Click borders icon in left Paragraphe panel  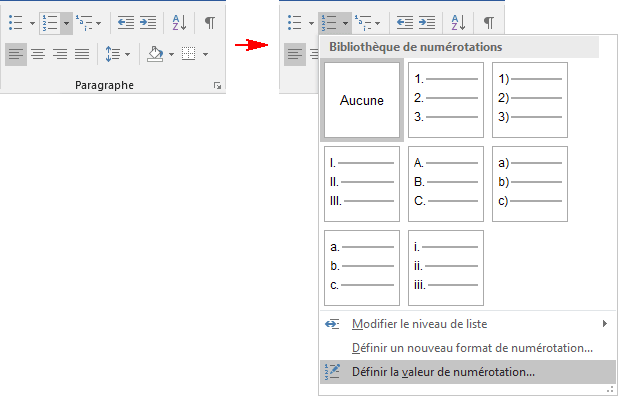[188, 54]
